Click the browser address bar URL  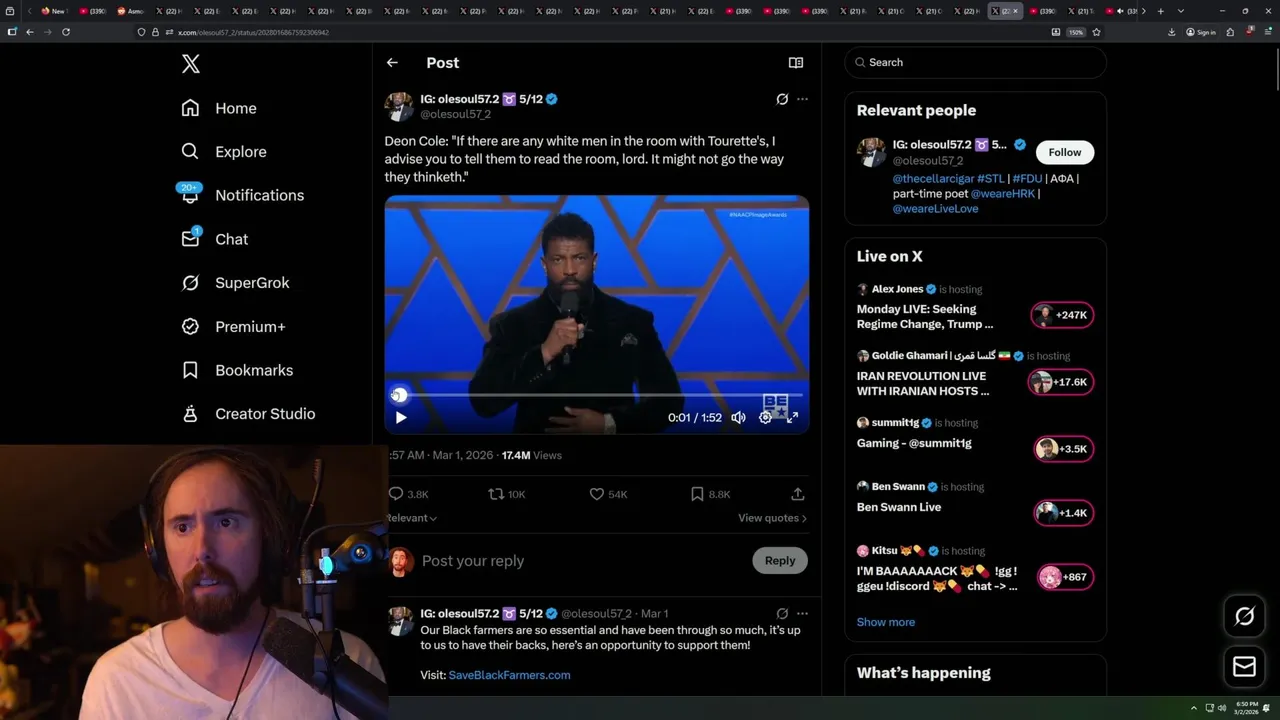[x=253, y=32]
